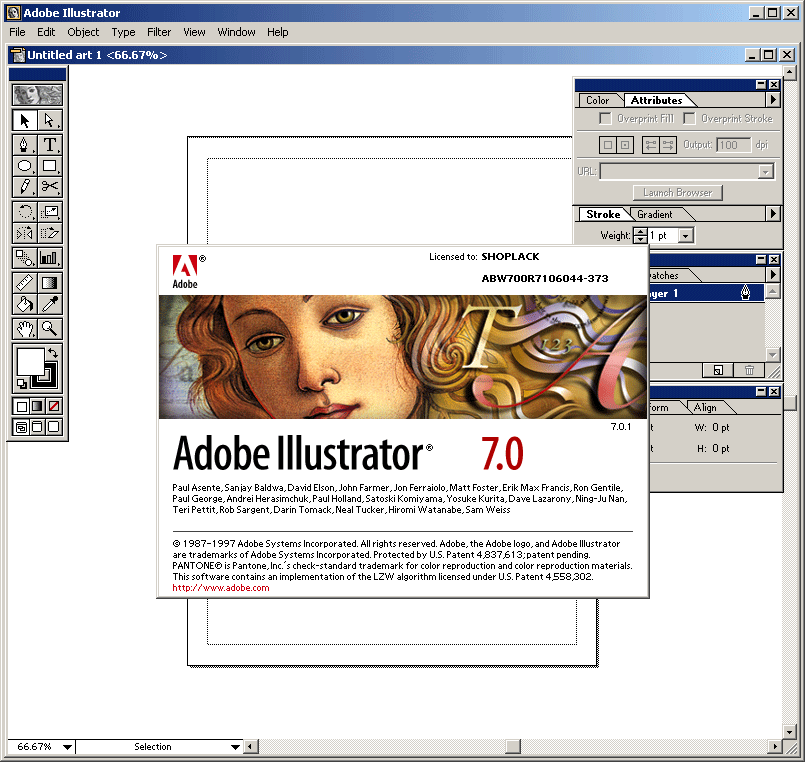Open the Filter menu
This screenshot has width=805, height=762.
(159, 32)
